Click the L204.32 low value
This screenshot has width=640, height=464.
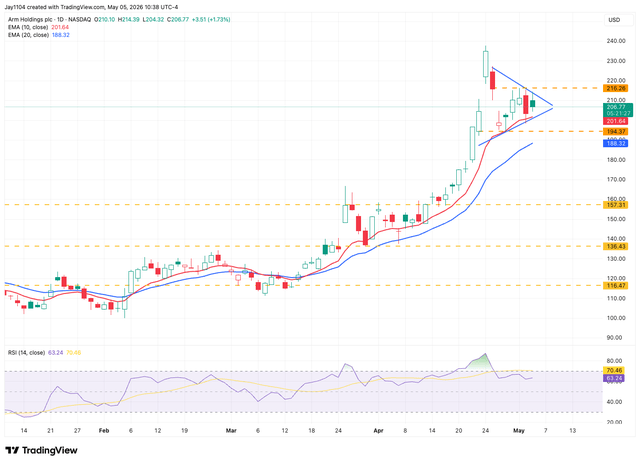pos(153,20)
